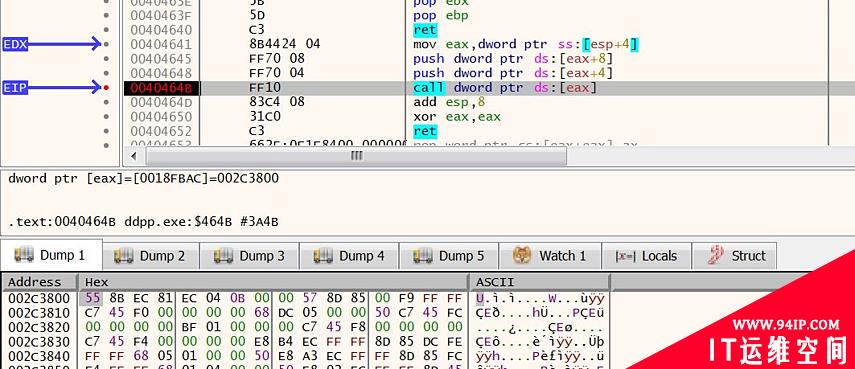Click the disassembly horizontal scrollbar thumb
The height and width of the screenshot is (369, 855).
[x=356, y=156]
